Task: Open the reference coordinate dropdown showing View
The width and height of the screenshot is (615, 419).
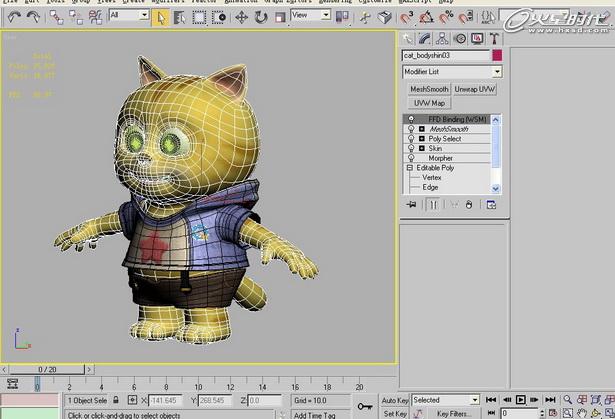Action: [x=311, y=15]
